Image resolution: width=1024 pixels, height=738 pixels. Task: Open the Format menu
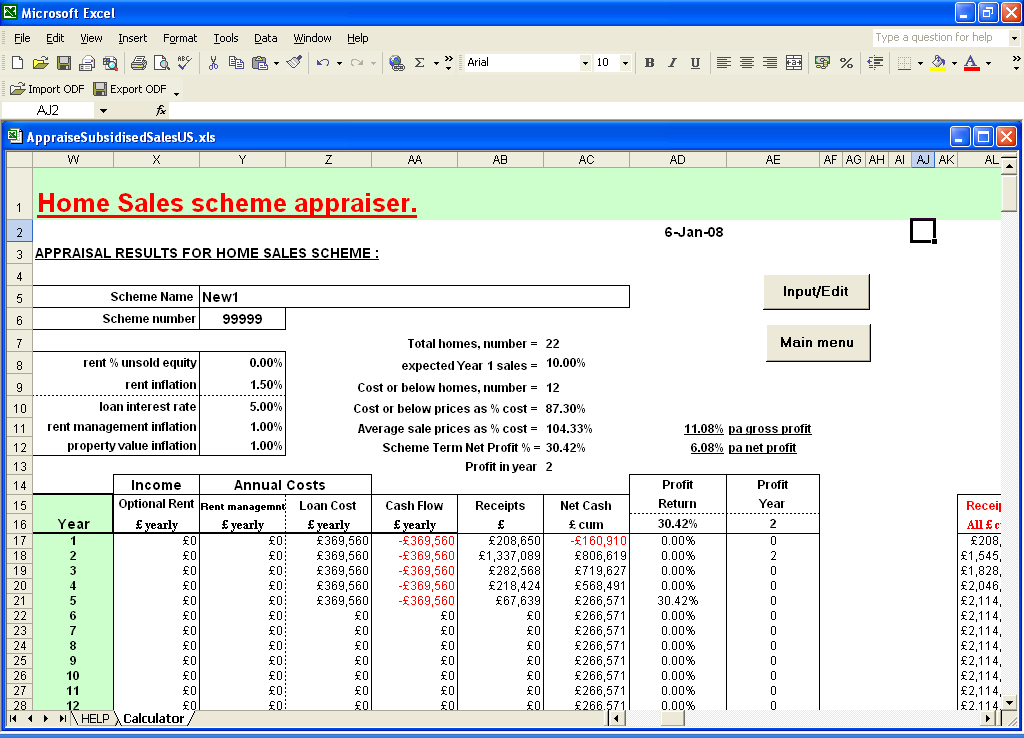[x=180, y=38]
